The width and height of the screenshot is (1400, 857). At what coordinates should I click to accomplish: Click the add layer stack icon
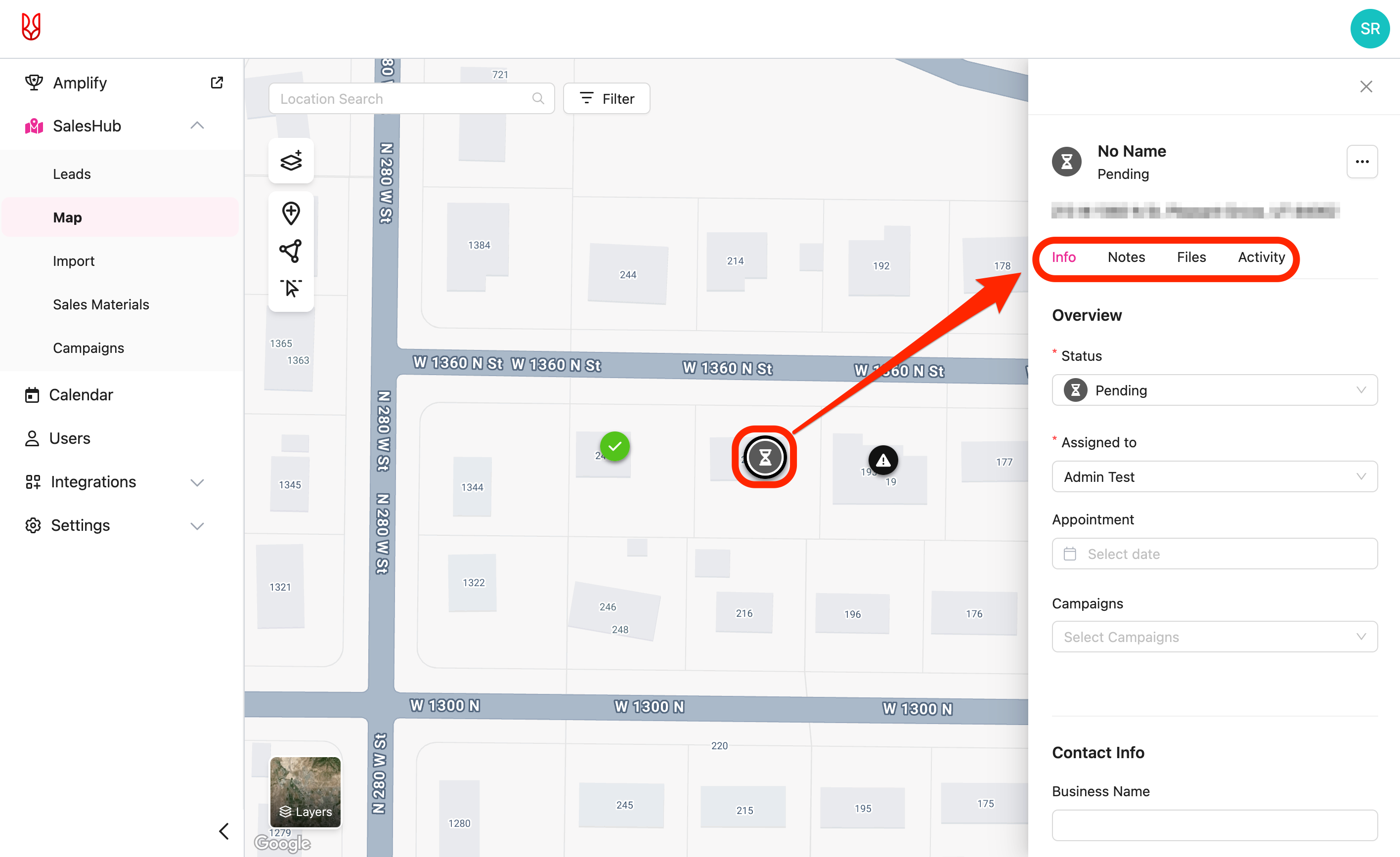coord(291,161)
